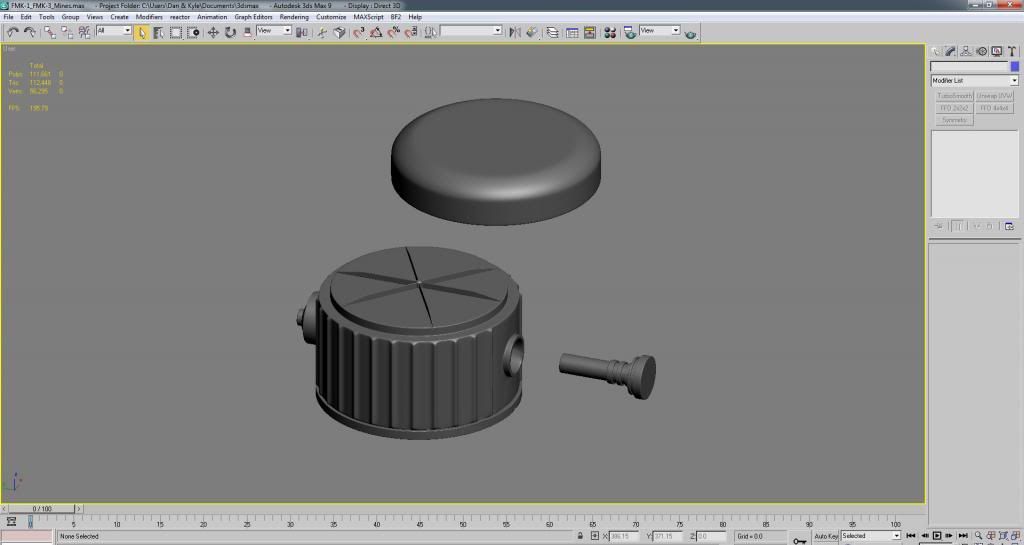
Task: Click the Quick Render teapot icon
Action: pyautogui.click(x=691, y=33)
